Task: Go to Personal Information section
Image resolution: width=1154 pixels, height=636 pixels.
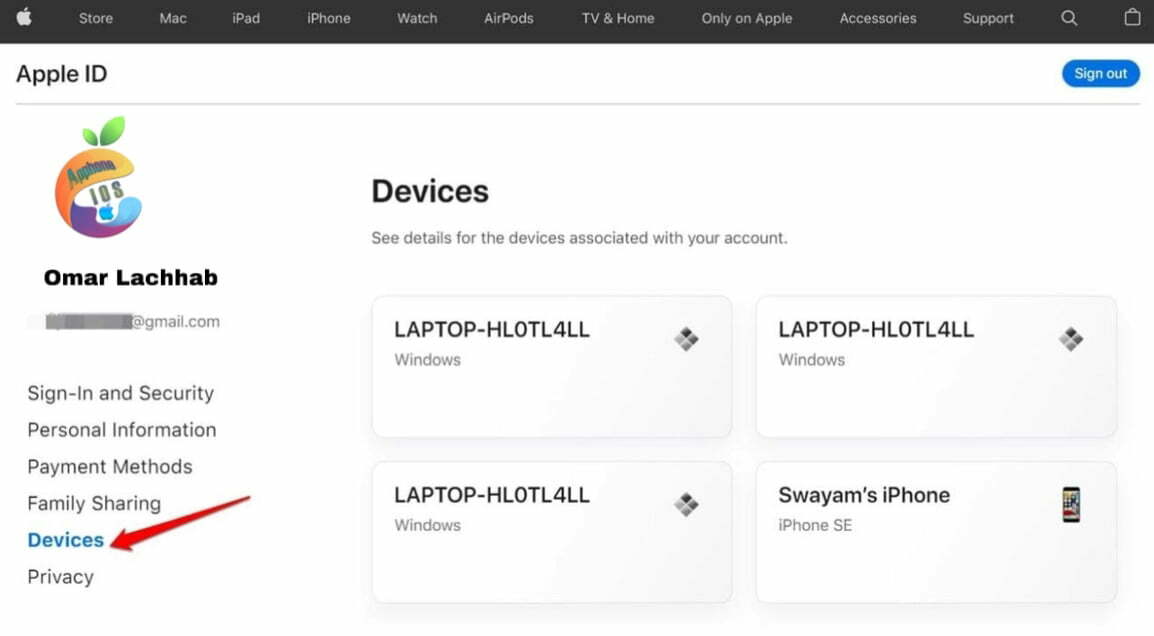Action: point(121,430)
